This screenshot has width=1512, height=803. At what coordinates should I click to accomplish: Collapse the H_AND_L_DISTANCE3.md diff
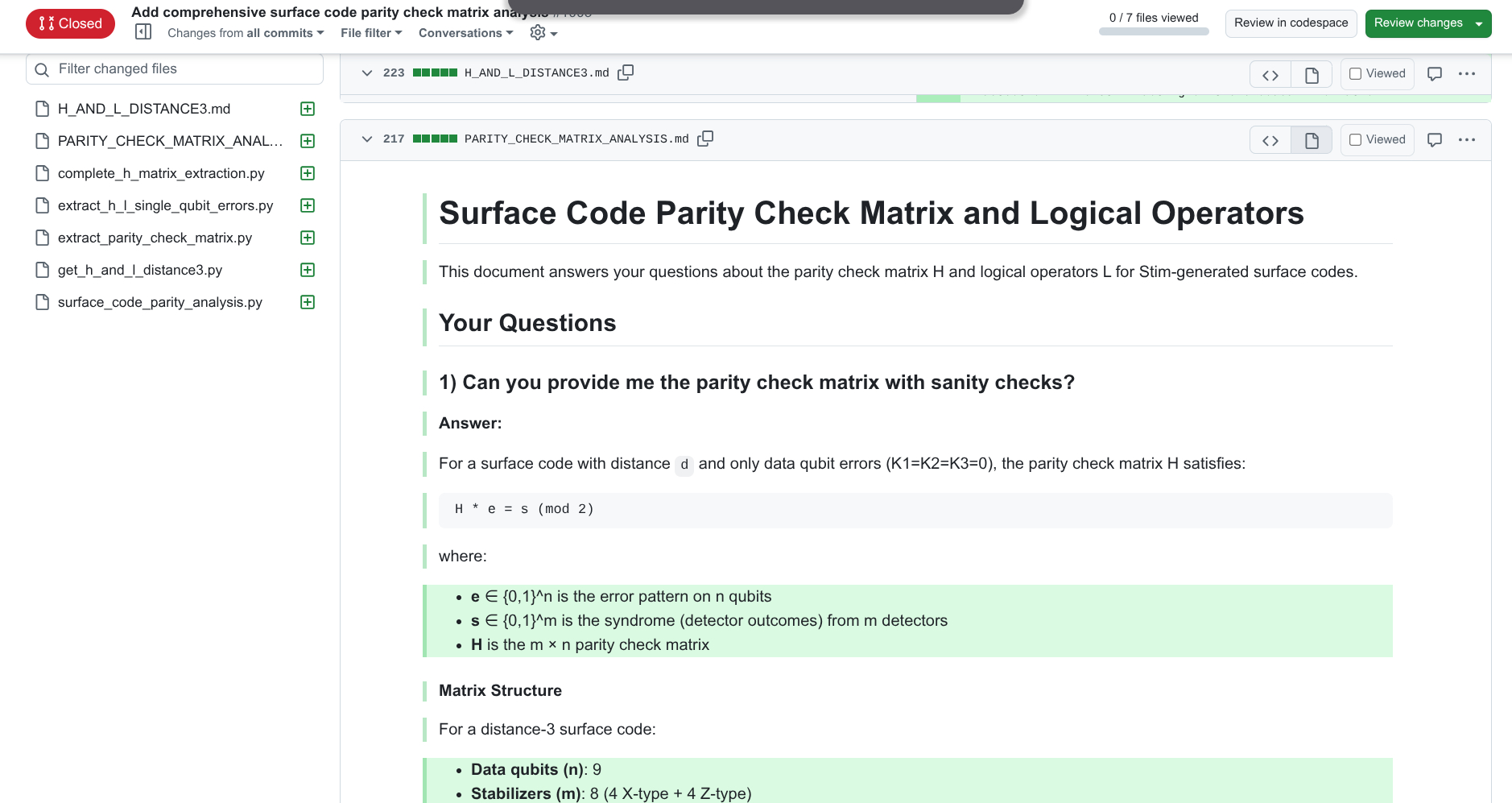pos(367,73)
